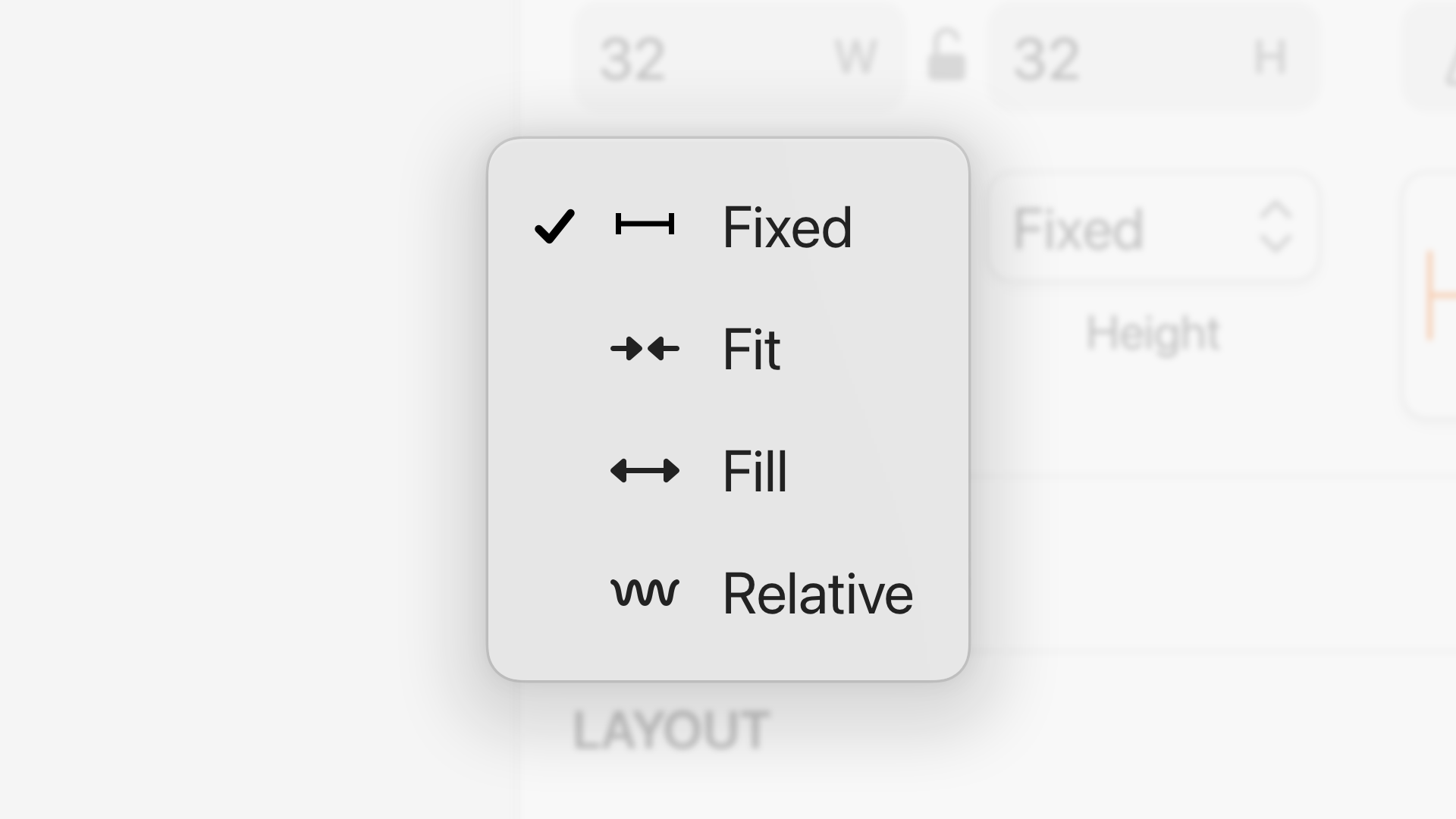Image resolution: width=1456 pixels, height=819 pixels.
Task: Toggle the currently checked Fixed option off
Action: (x=787, y=227)
